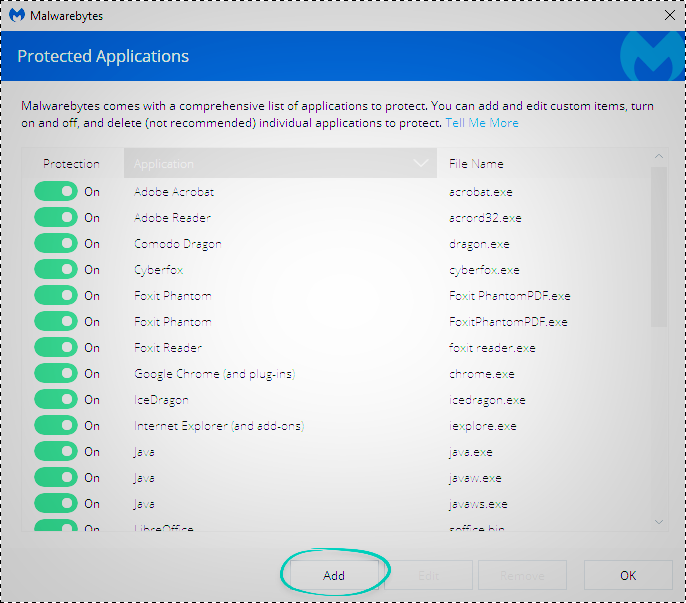Viewport: 686px width, 603px height.
Task: Disable protection for Comodo Dragon
Action: point(56,243)
